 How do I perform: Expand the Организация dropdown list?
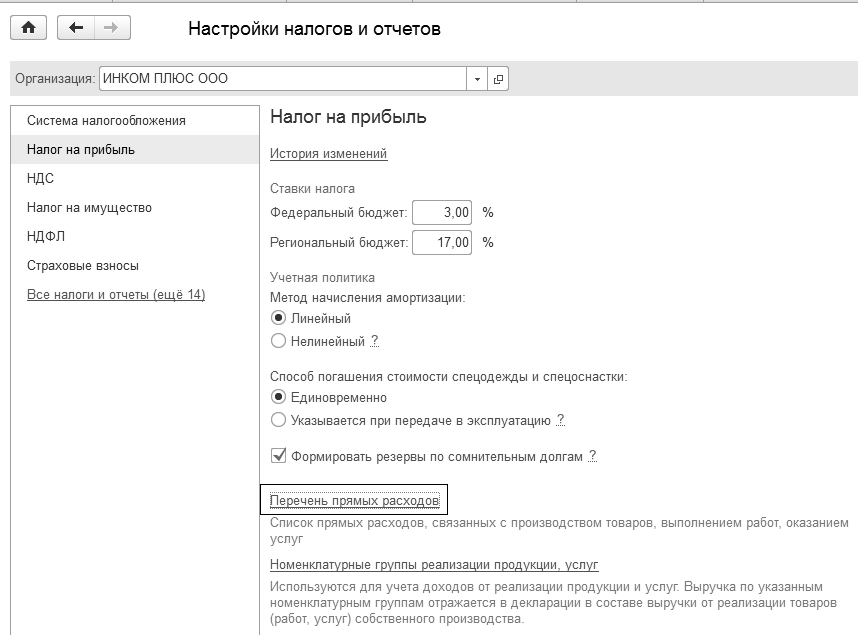point(477,79)
